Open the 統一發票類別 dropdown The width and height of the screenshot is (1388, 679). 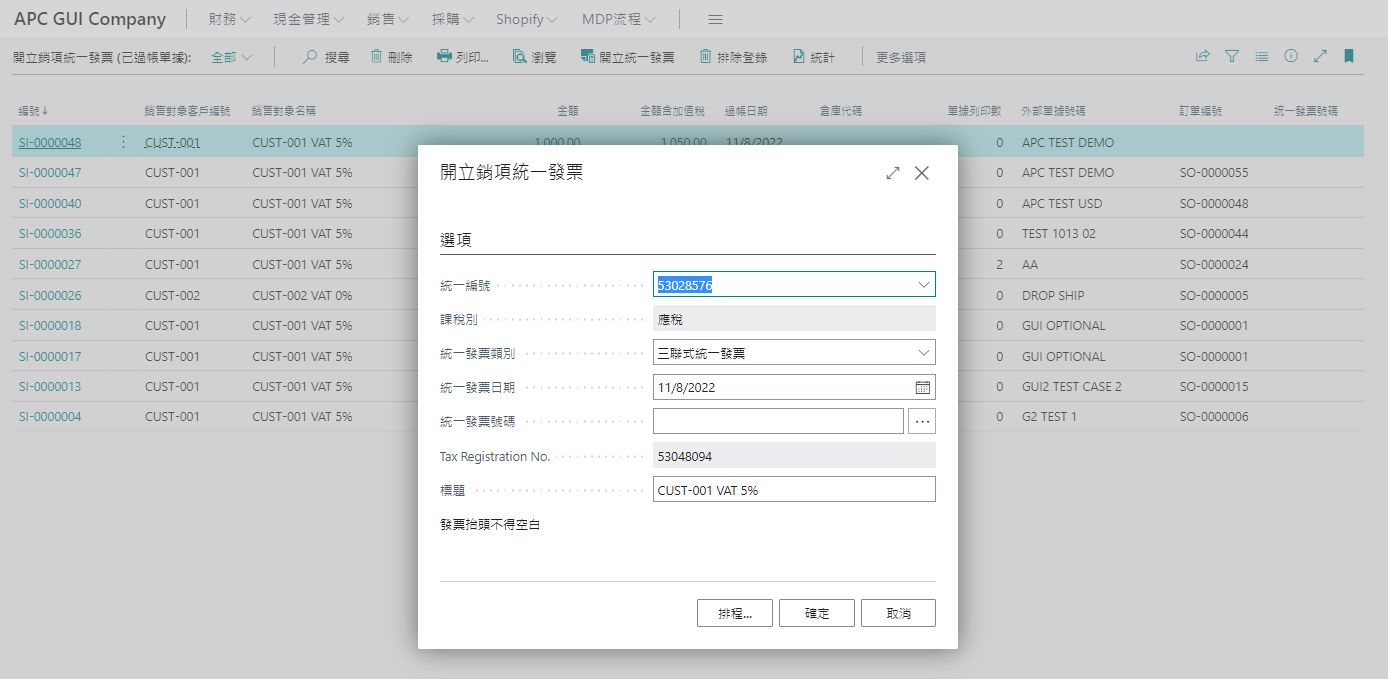tap(923, 353)
